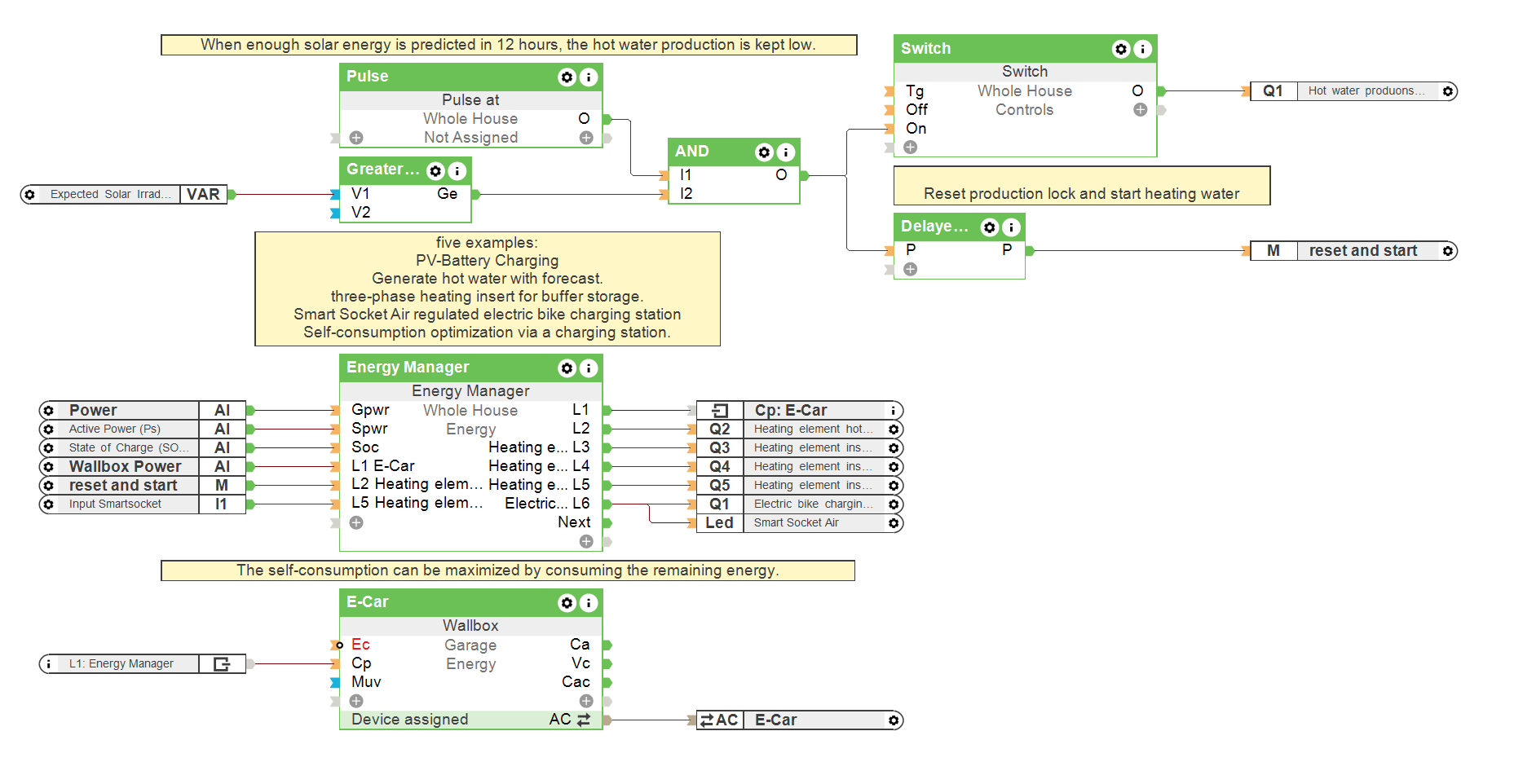Expand Switch block outputs plus icon

(1140, 110)
